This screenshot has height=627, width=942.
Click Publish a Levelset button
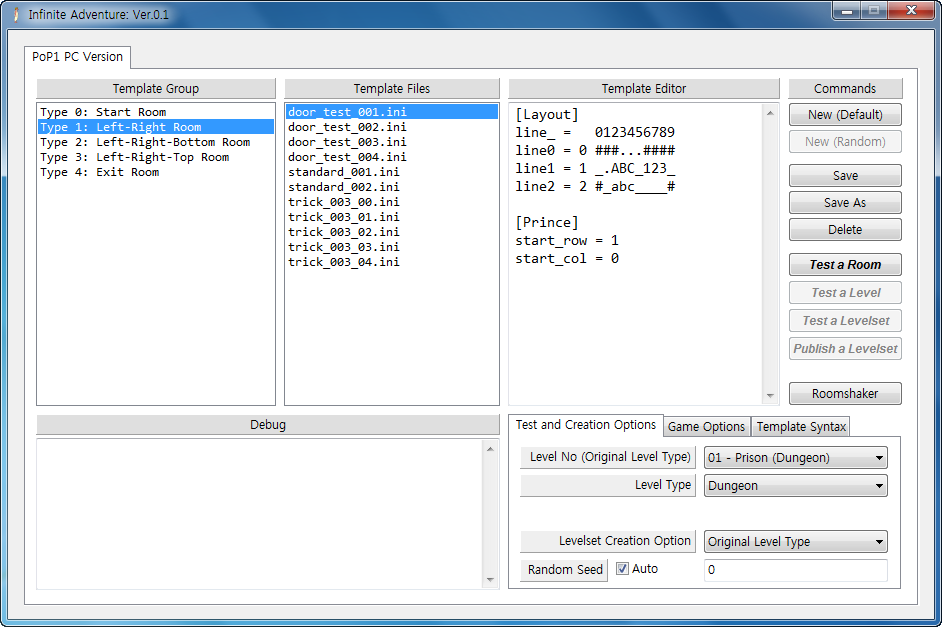(845, 348)
